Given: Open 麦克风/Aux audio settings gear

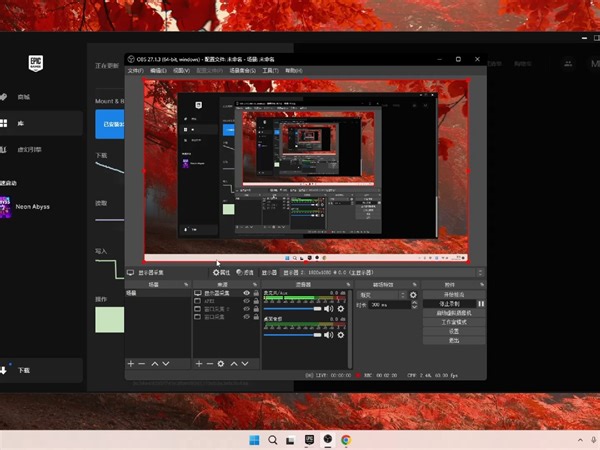Looking at the screenshot, I should coord(341,309).
